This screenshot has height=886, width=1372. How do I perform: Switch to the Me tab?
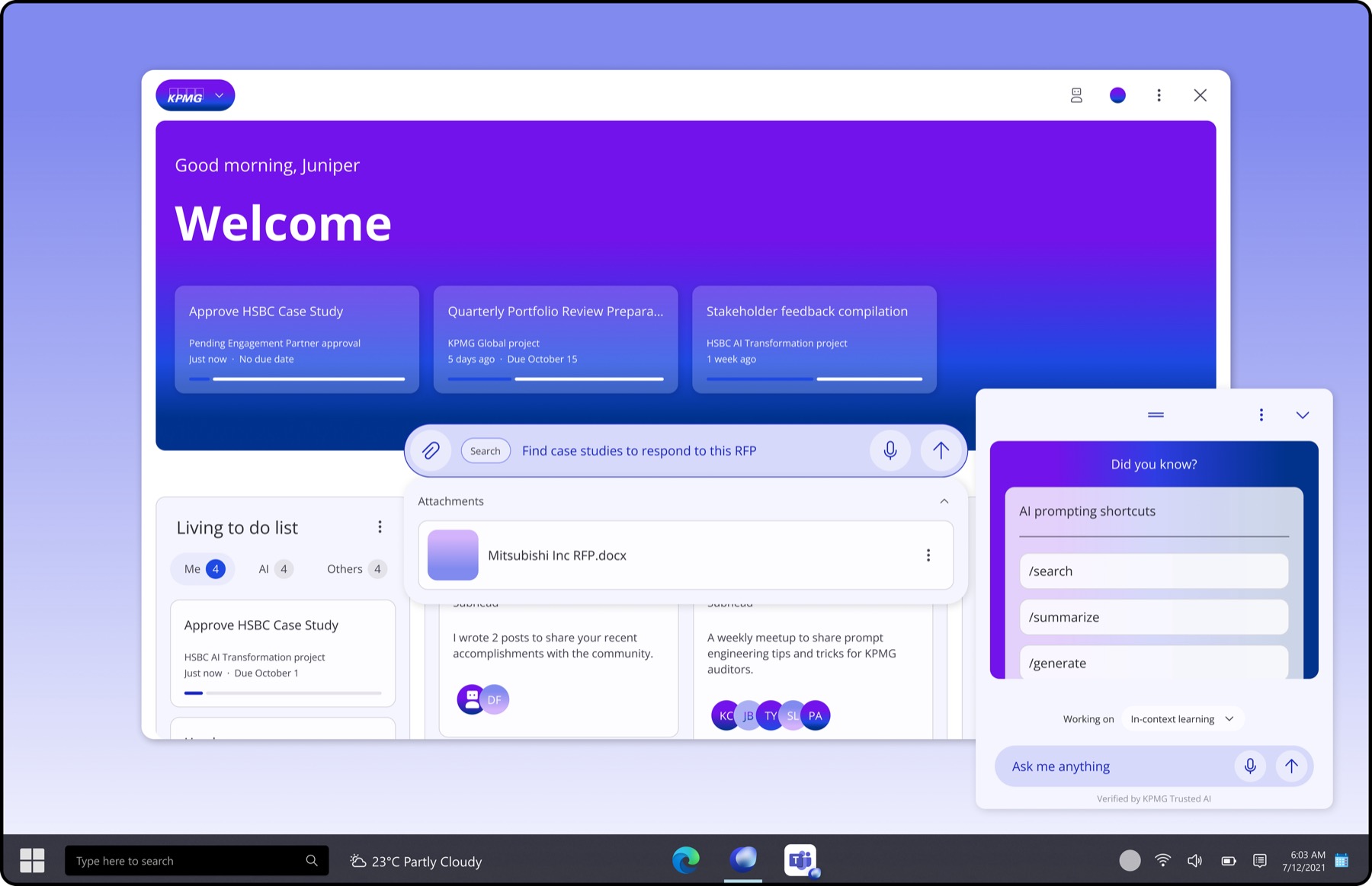pyautogui.click(x=203, y=569)
